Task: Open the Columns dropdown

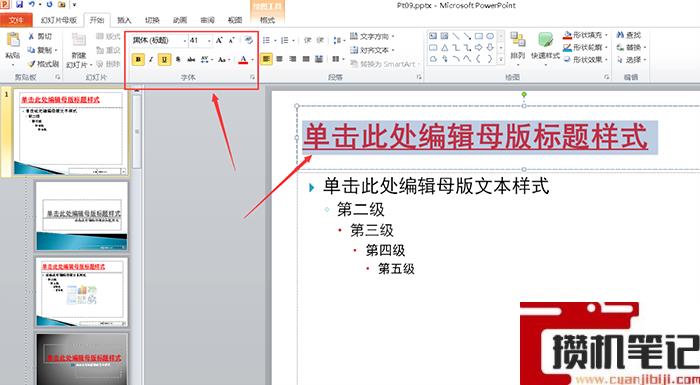Action: [338, 59]
